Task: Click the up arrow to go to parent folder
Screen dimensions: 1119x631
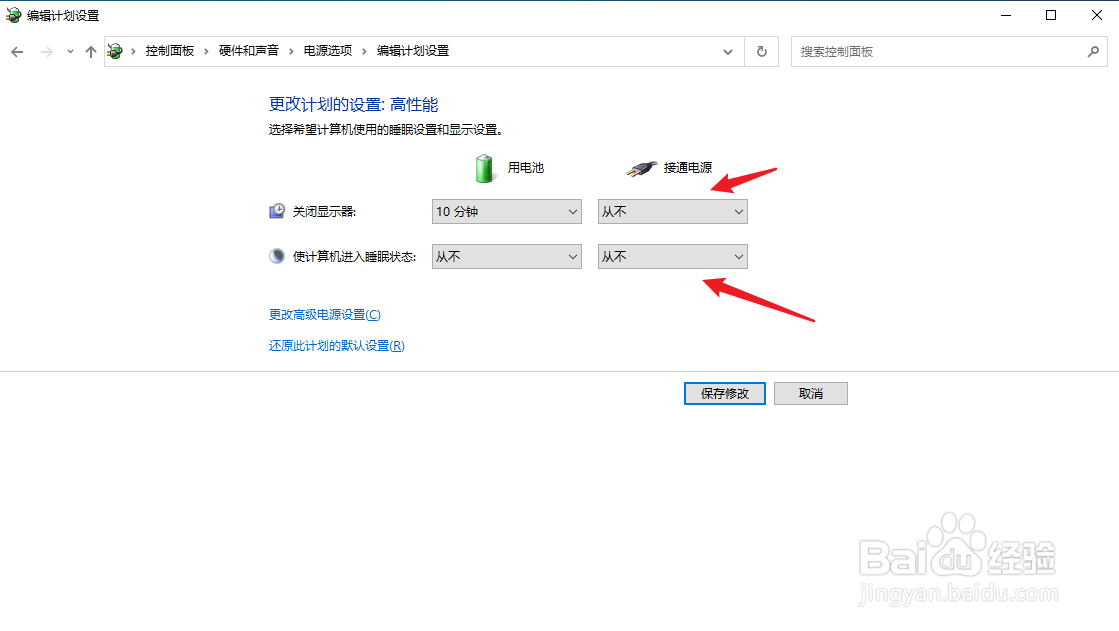Action: (x=90, y=51)
